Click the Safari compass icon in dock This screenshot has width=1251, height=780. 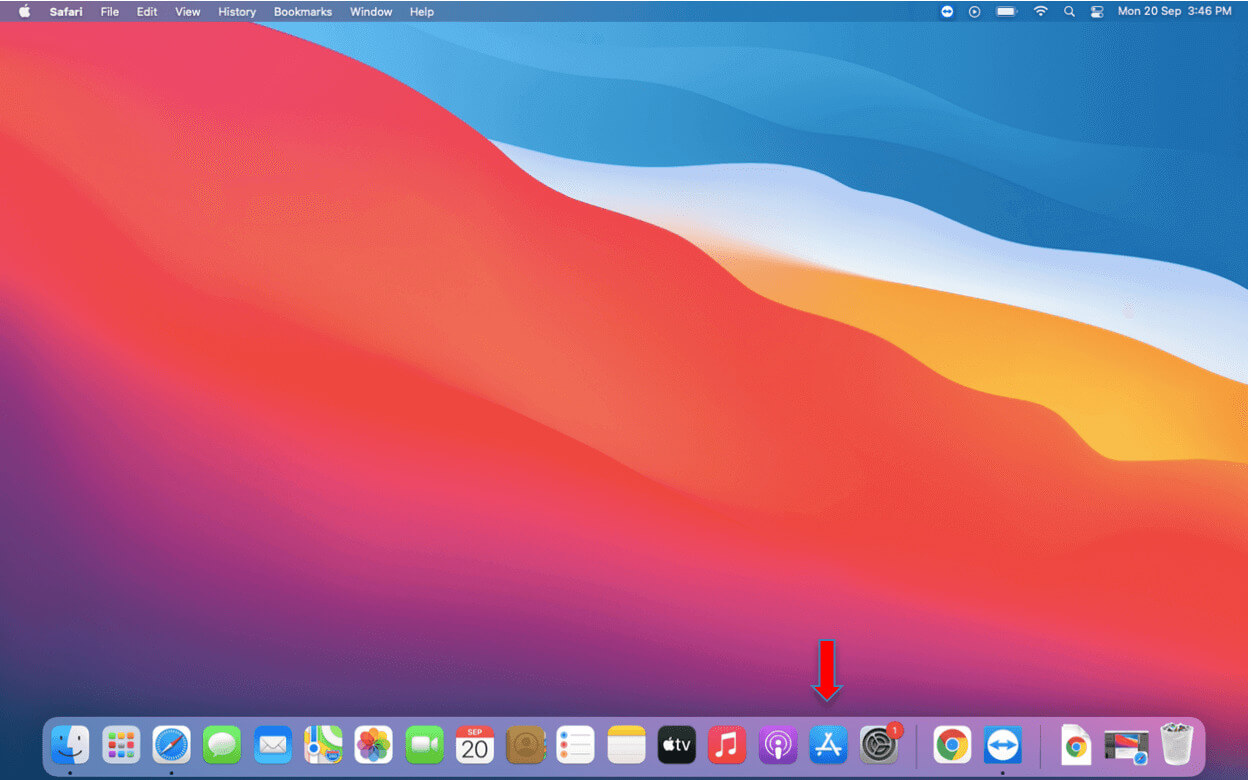[x=172, y=745]
